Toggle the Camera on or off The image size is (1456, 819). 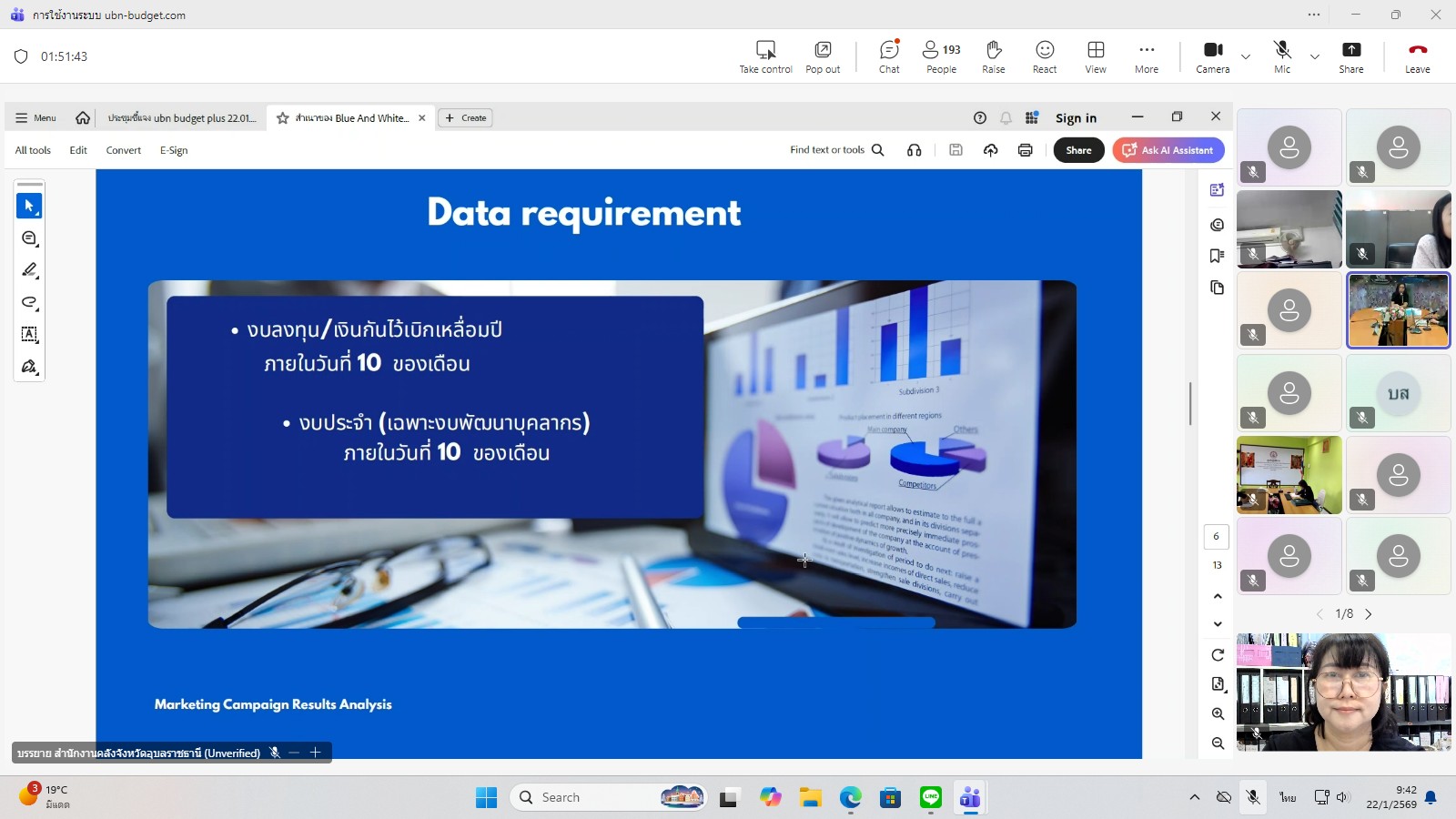(x=1212, y=56)
